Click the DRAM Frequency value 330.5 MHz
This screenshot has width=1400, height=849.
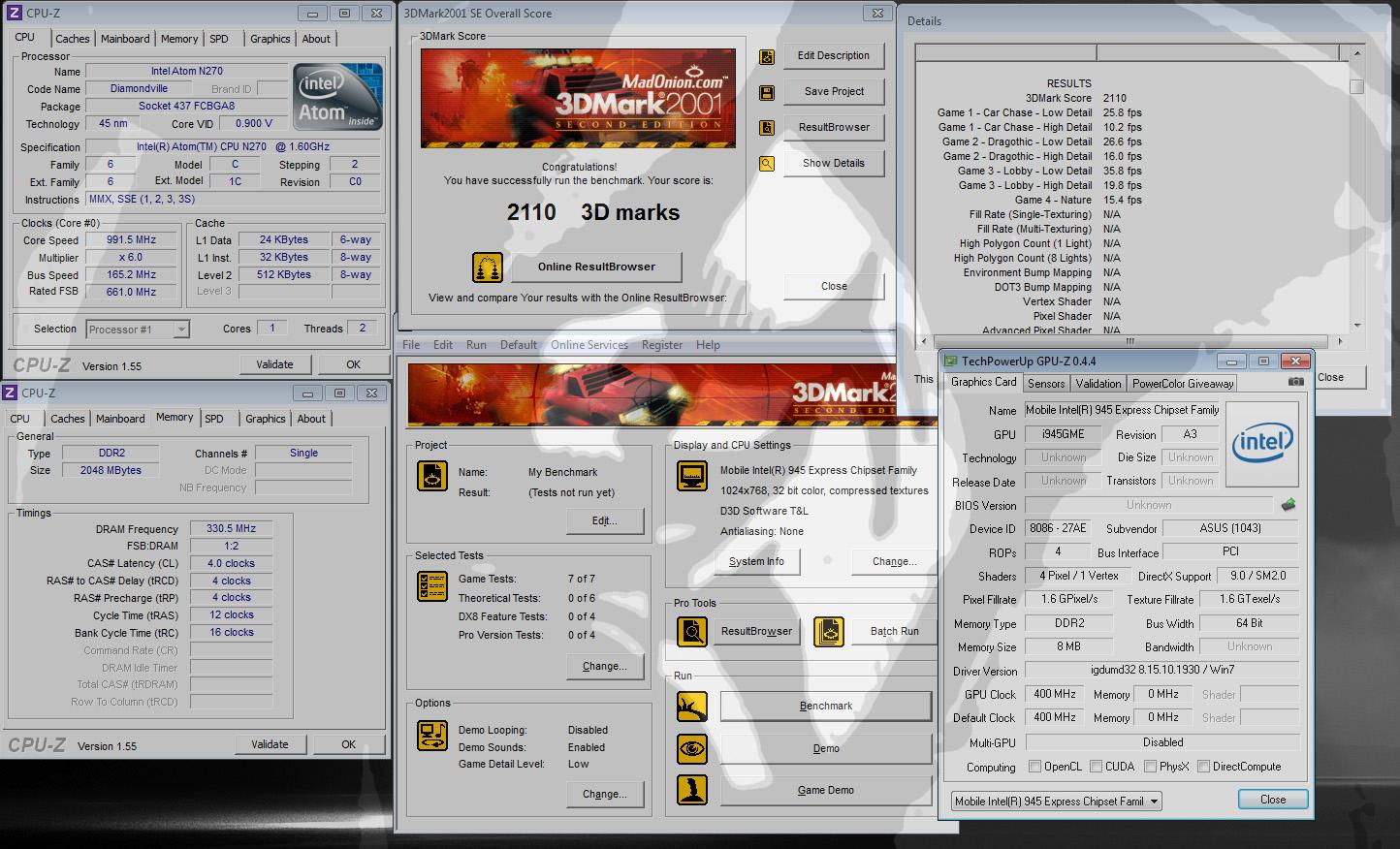coord(231,529)
